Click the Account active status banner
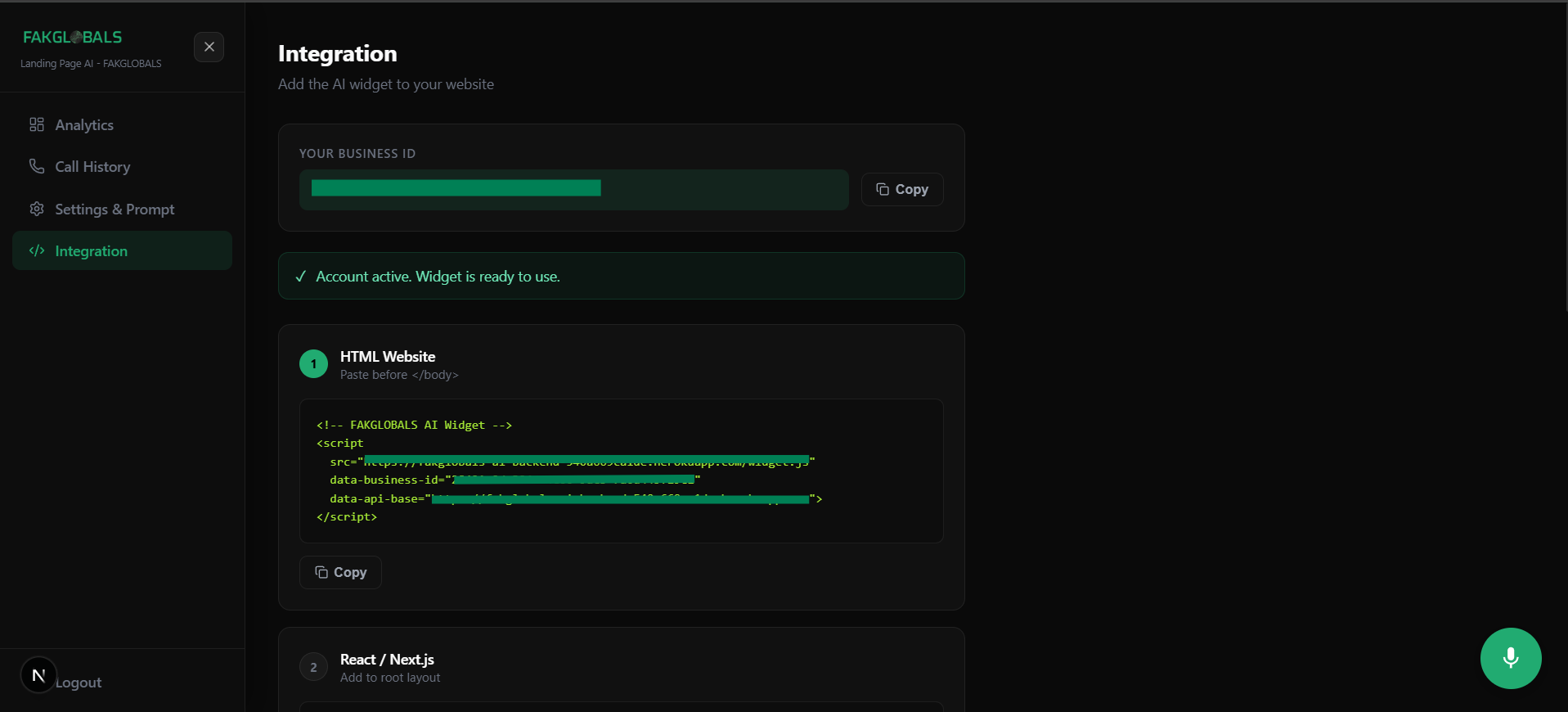Screen dimensions: 1568x712 click(x=622, y=276)
